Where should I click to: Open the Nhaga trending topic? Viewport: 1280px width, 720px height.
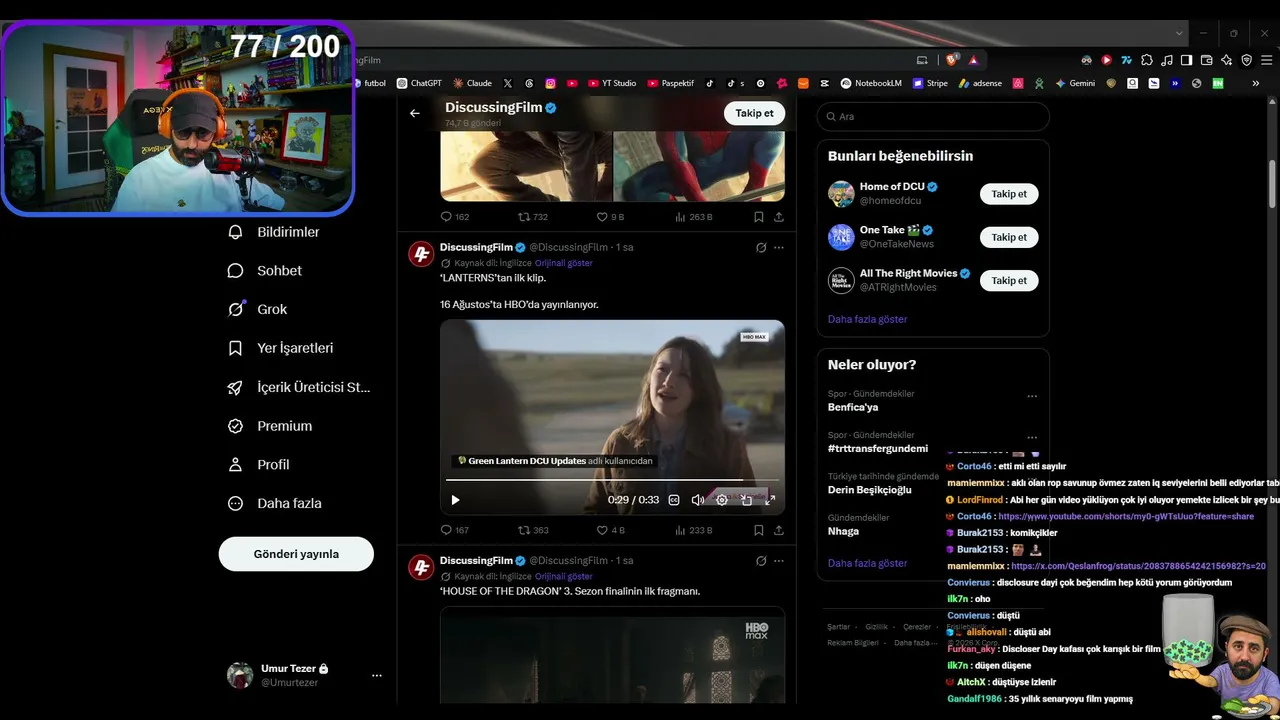pyautogui.click(x=843, y=531)
